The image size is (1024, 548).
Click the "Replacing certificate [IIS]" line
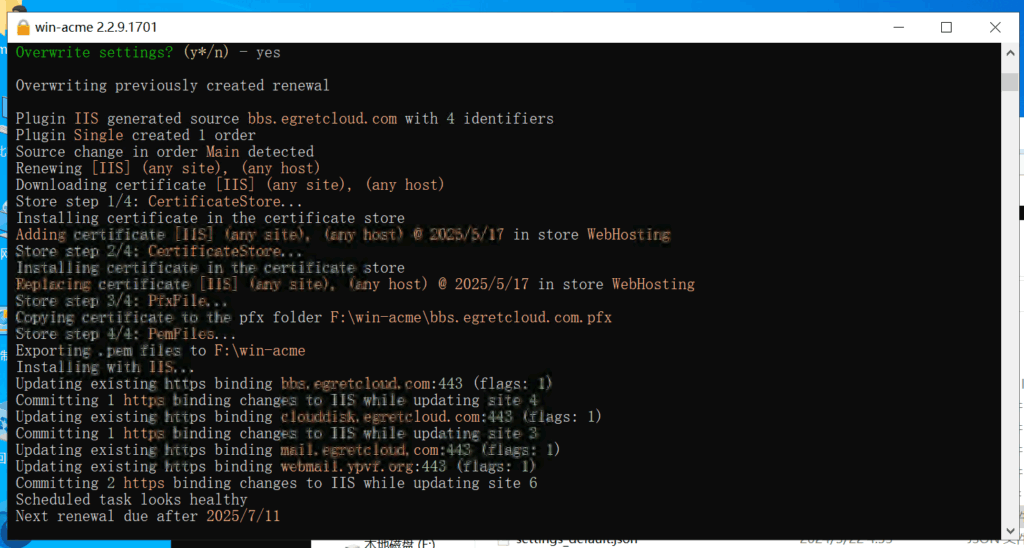click(x=355, y=284)
